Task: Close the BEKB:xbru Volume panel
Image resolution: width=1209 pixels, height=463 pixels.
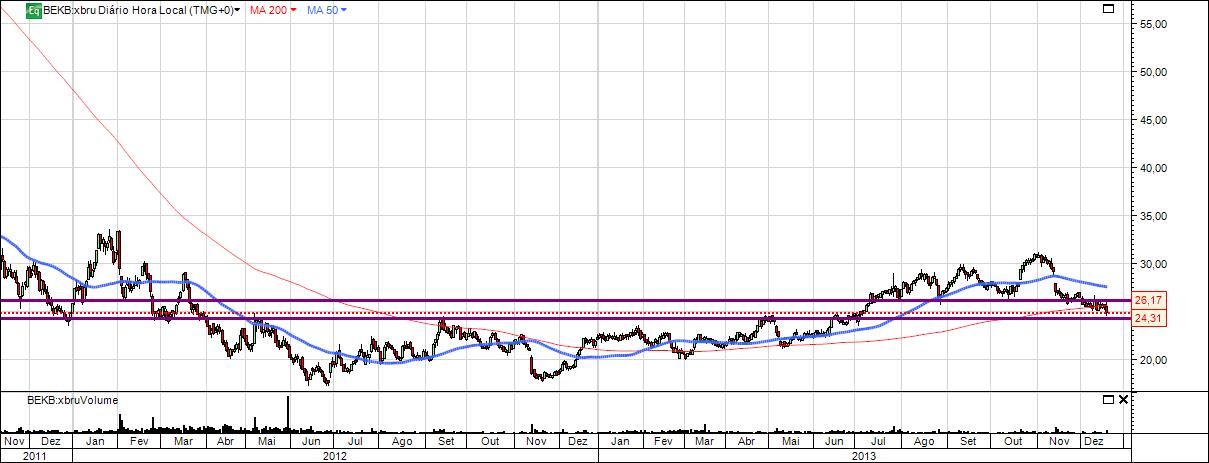Action: [1123, 399]
